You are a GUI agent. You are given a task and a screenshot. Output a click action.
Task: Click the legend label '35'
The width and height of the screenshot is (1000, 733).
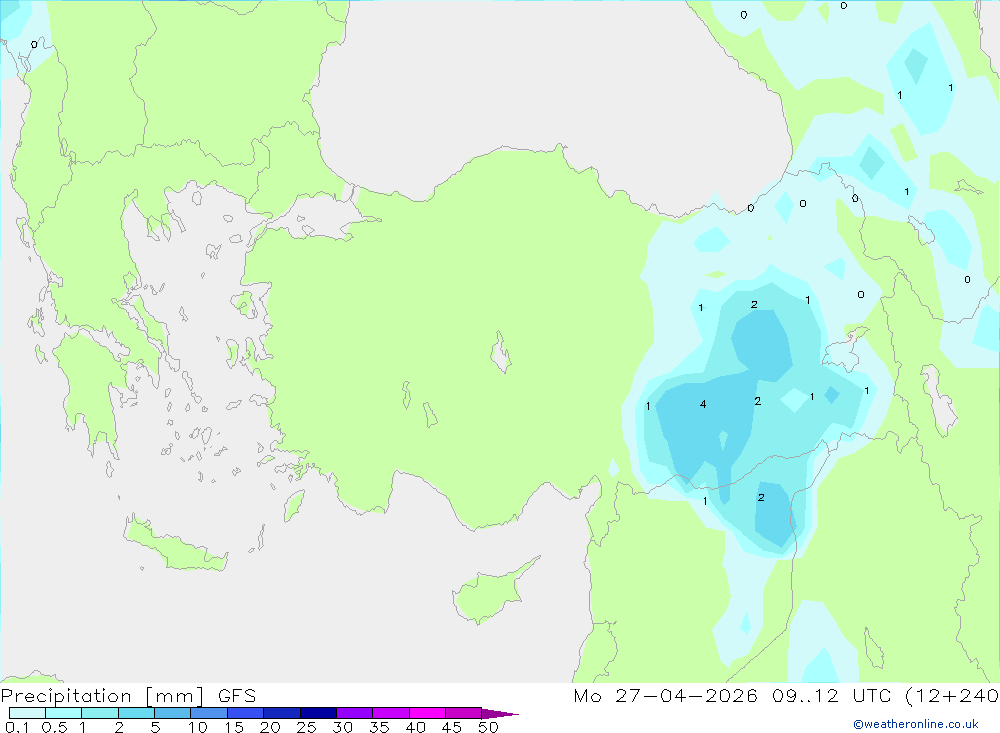tap(379, 727)
